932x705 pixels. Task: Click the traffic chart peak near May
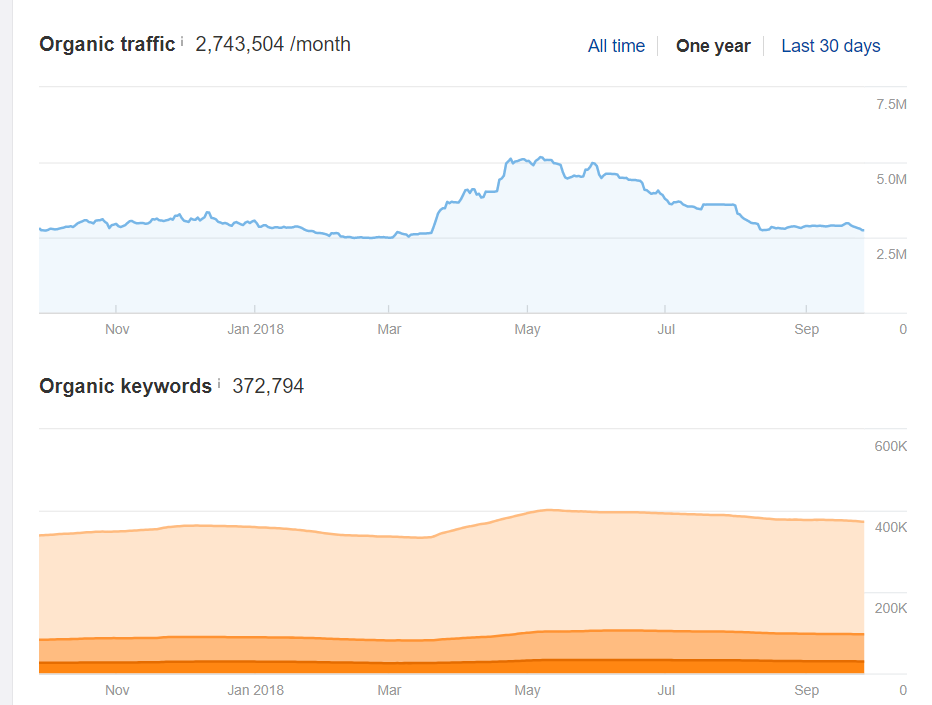click(541, 158)
